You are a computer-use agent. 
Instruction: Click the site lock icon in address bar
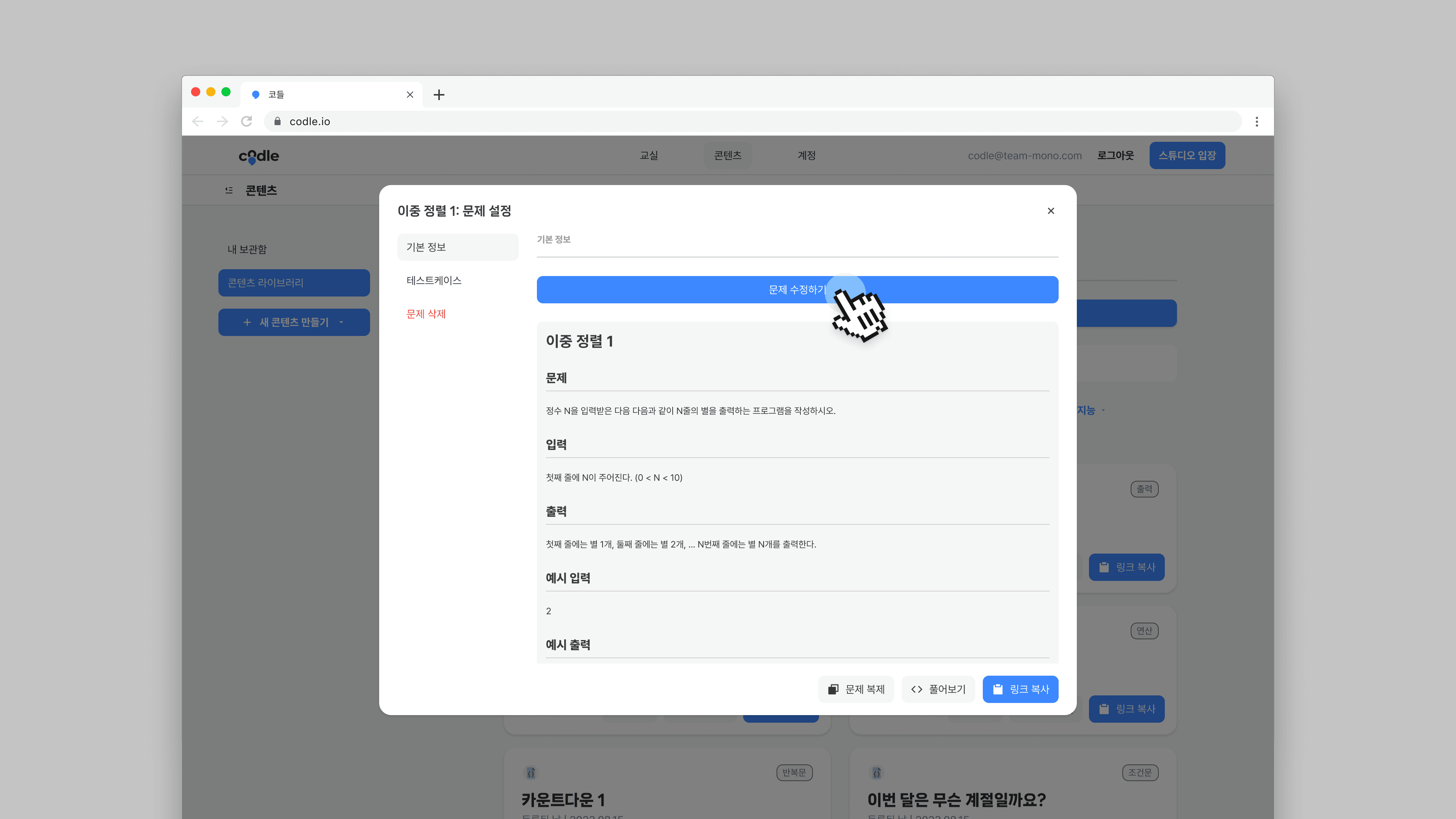pyautogui.click(x=277, y=121)
